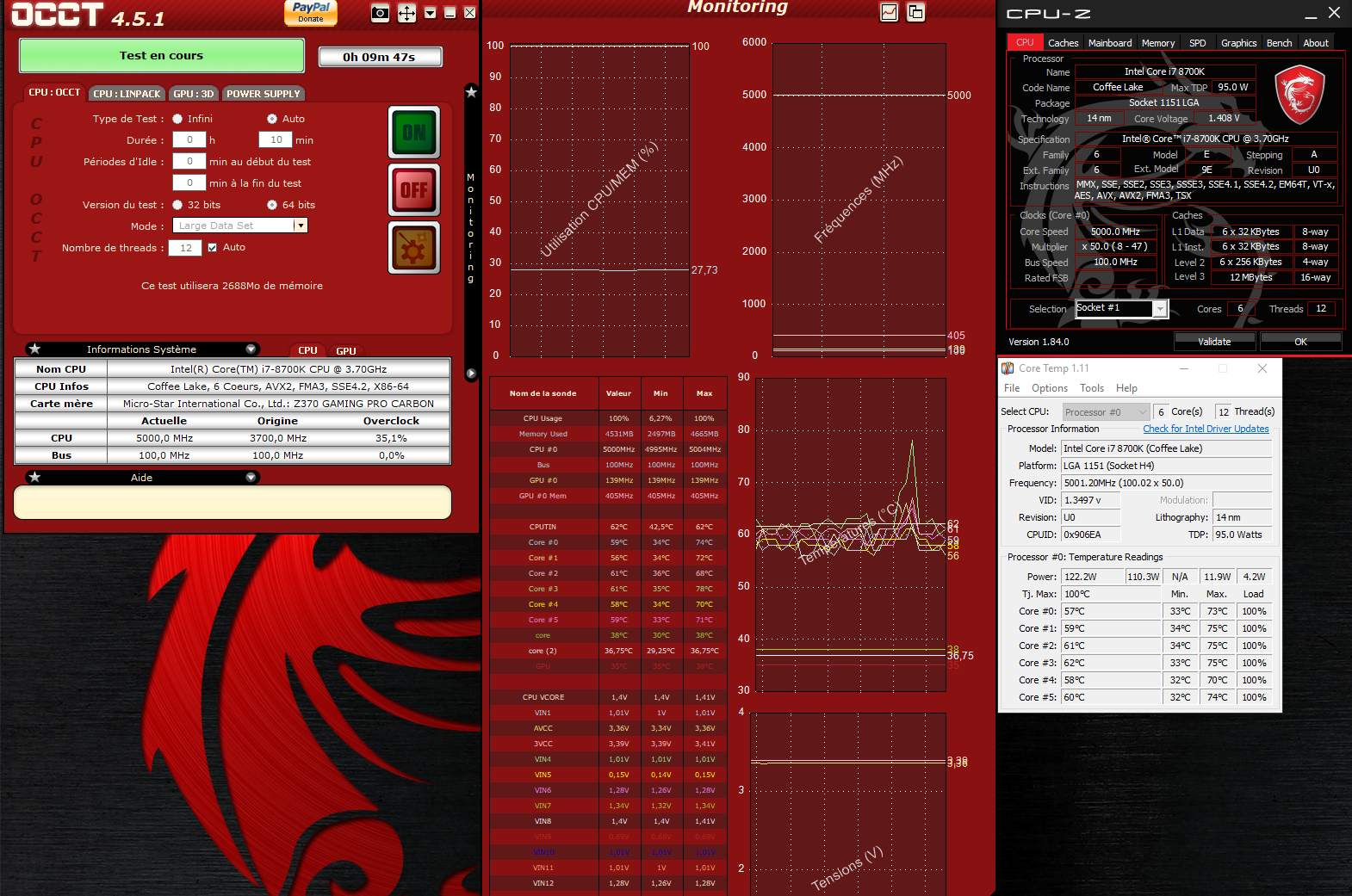The image size is (1352, 896).
Task: Open the OCCT title bar dropdown arrow
Action: pos(431,13)
